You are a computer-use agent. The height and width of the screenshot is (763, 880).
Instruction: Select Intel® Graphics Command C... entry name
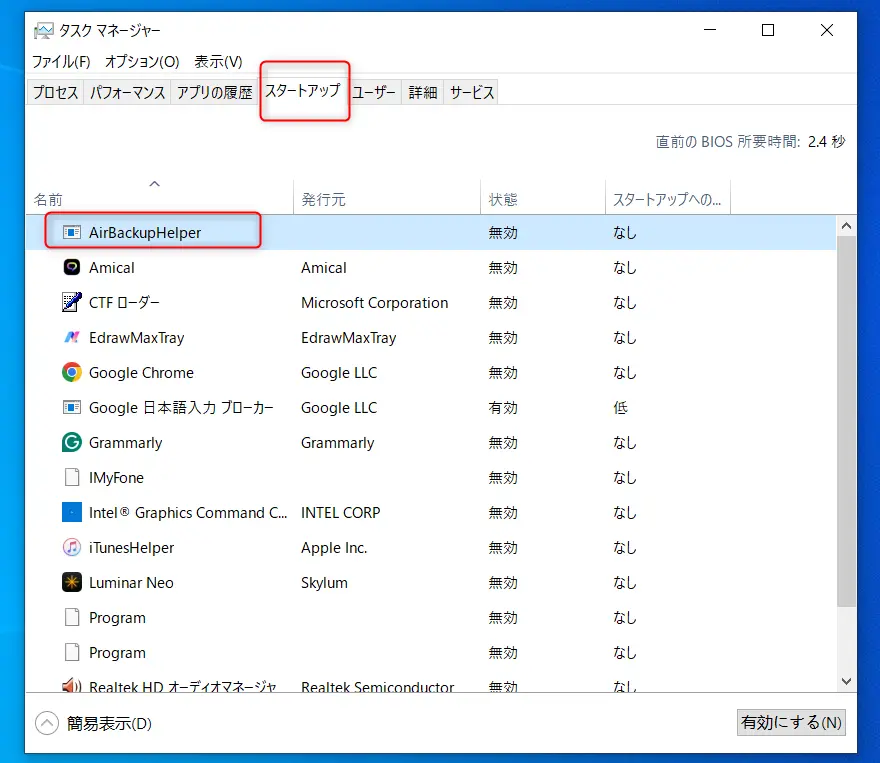[188, 512]
